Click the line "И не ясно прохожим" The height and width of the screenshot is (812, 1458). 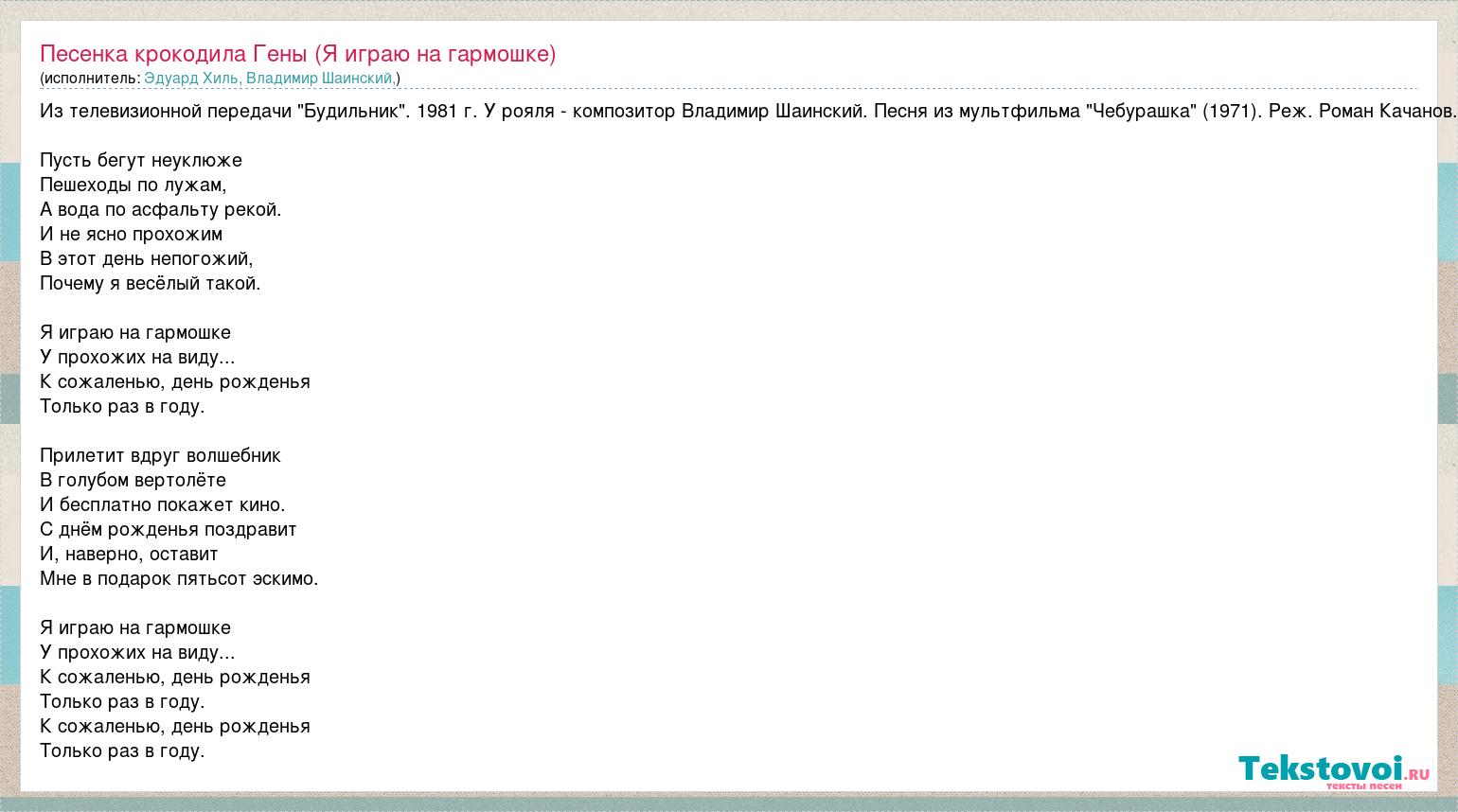(132, 235)
